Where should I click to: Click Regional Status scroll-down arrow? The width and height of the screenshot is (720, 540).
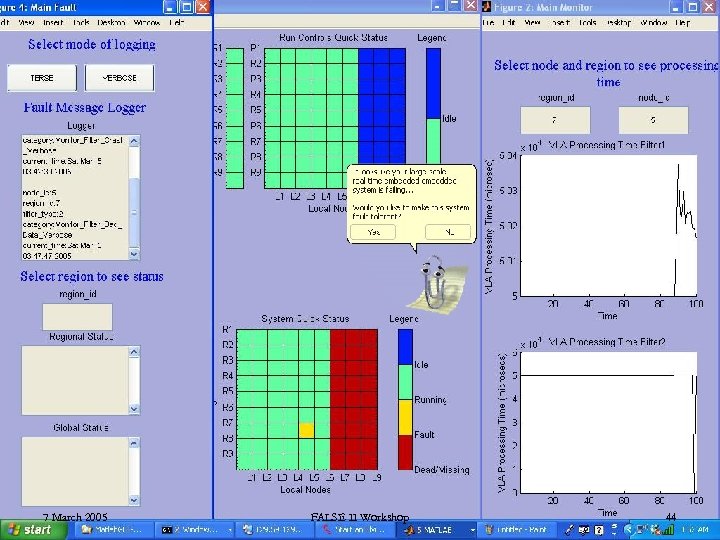coord(134,408)
